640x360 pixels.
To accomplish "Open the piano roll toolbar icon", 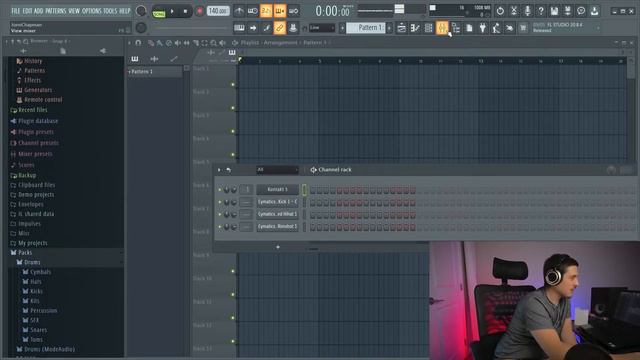I will tap(415, 28).
